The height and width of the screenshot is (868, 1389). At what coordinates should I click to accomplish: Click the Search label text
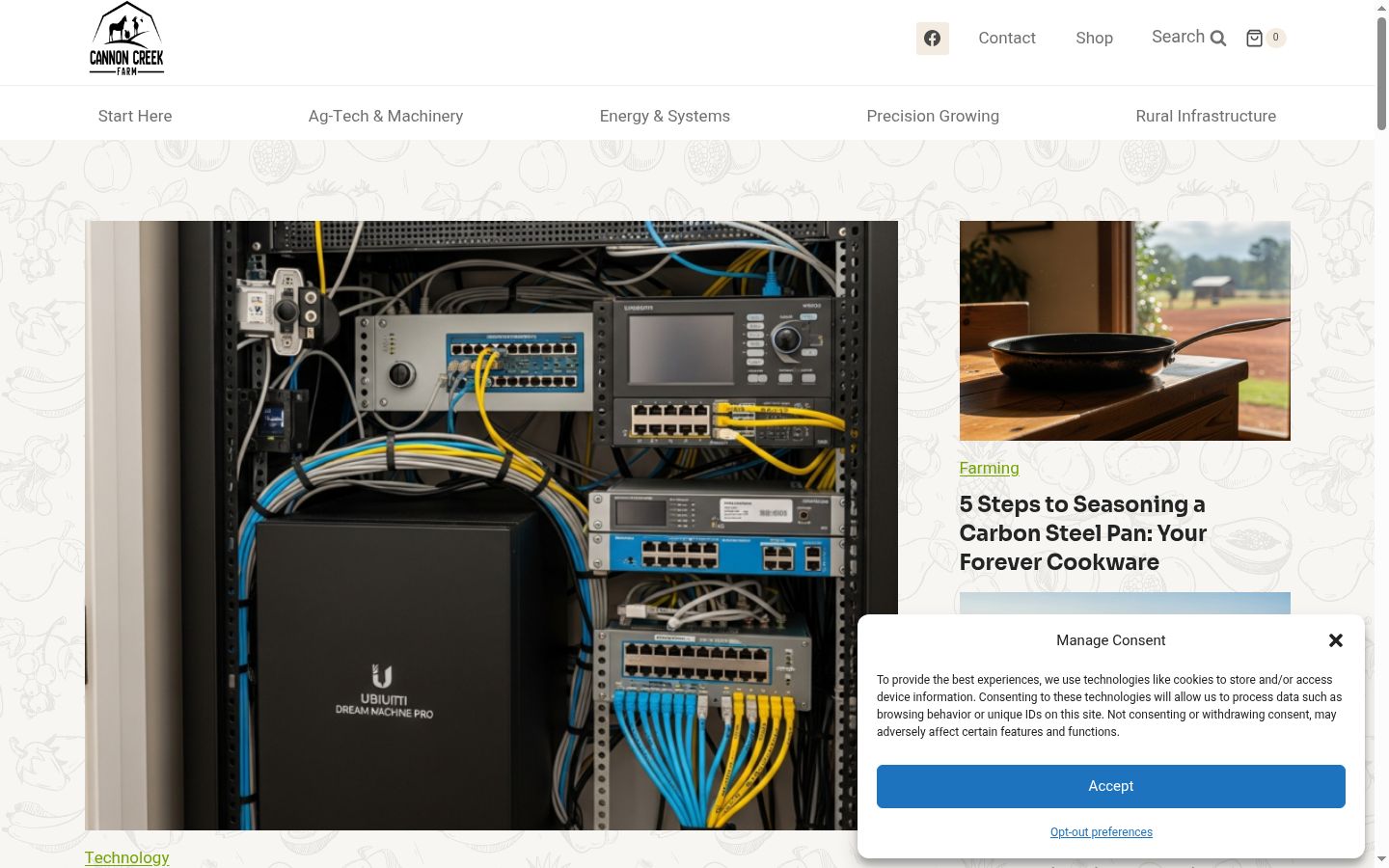pos(1178,37)
